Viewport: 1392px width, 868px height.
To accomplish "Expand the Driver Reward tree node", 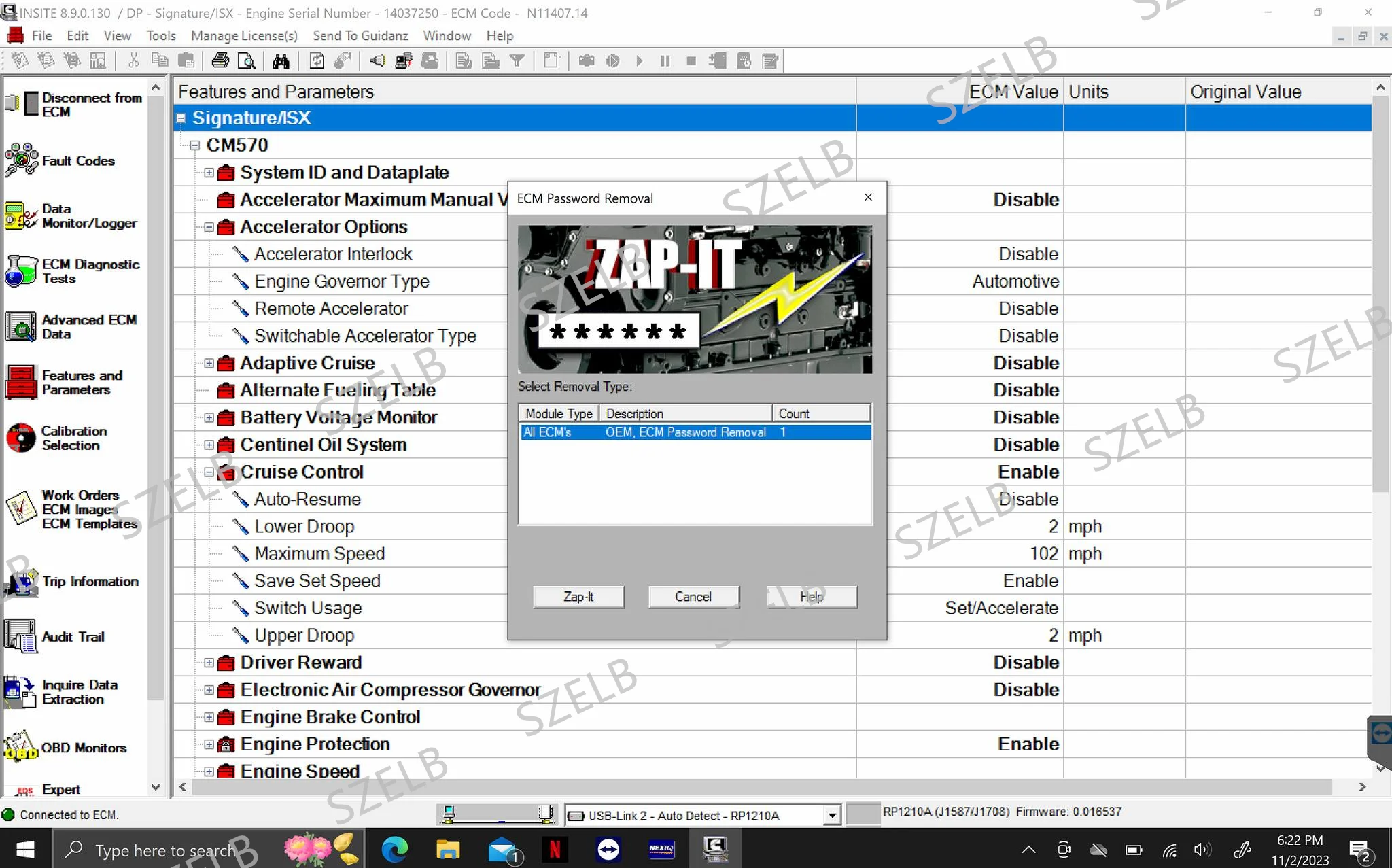I will point(209,663).
